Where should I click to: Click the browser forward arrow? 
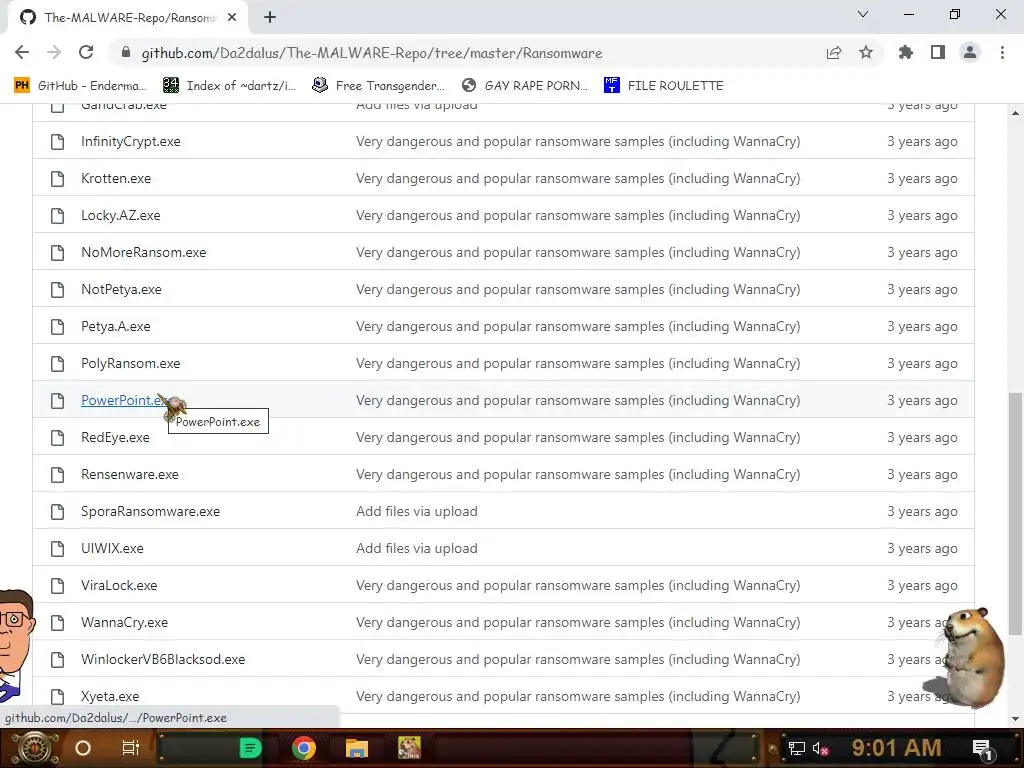coord(54,52)
